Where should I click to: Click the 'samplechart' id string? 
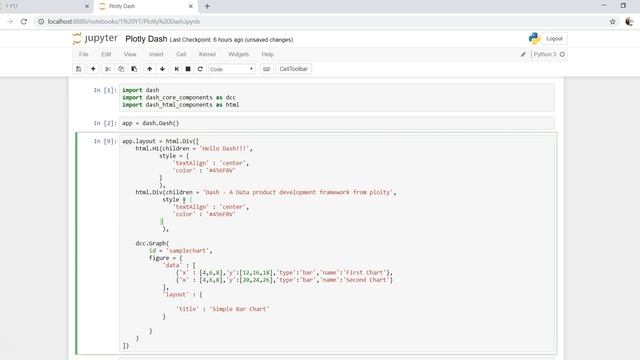coord(188,251)
